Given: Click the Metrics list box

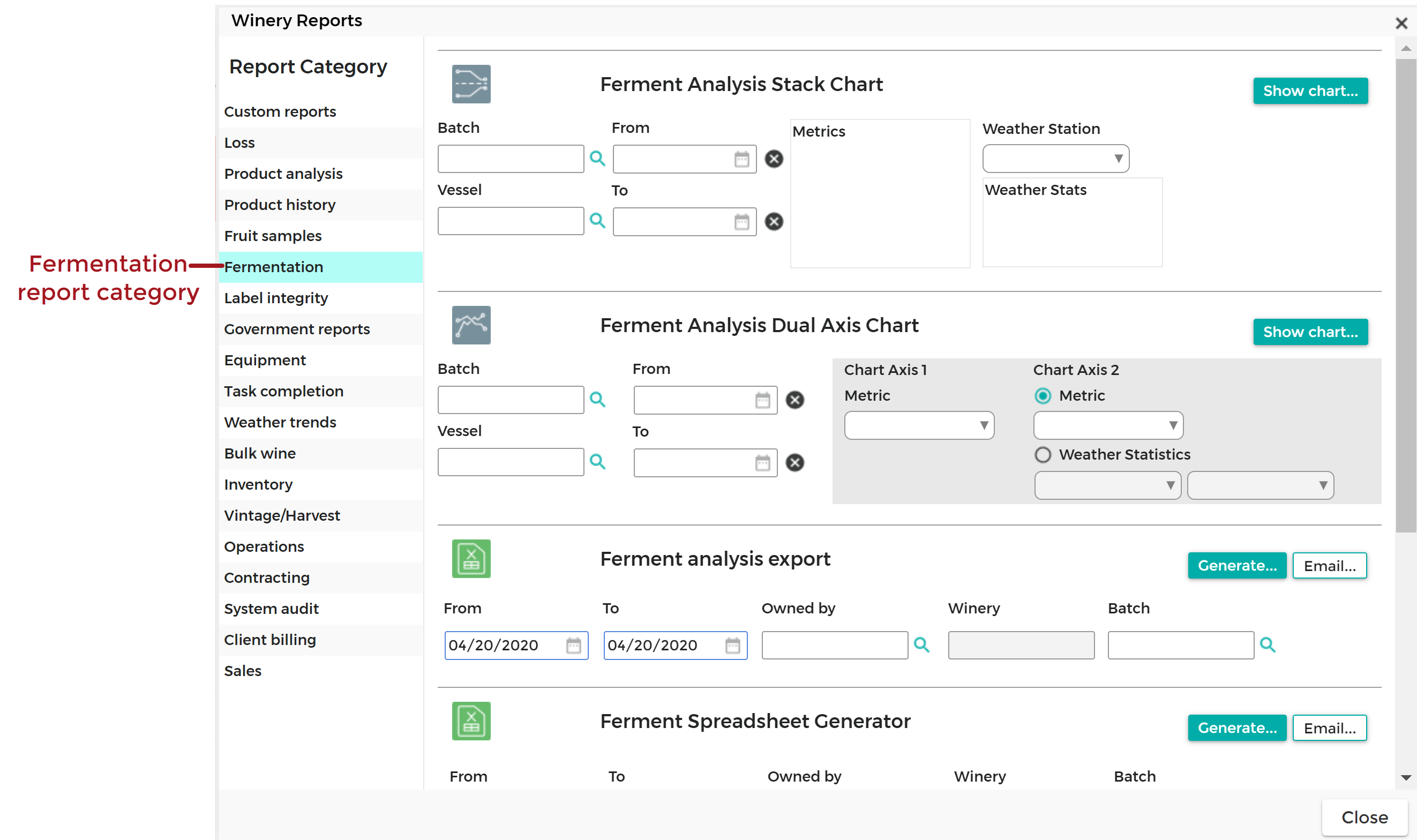Looking at the screenshot, I should point(880,193).
